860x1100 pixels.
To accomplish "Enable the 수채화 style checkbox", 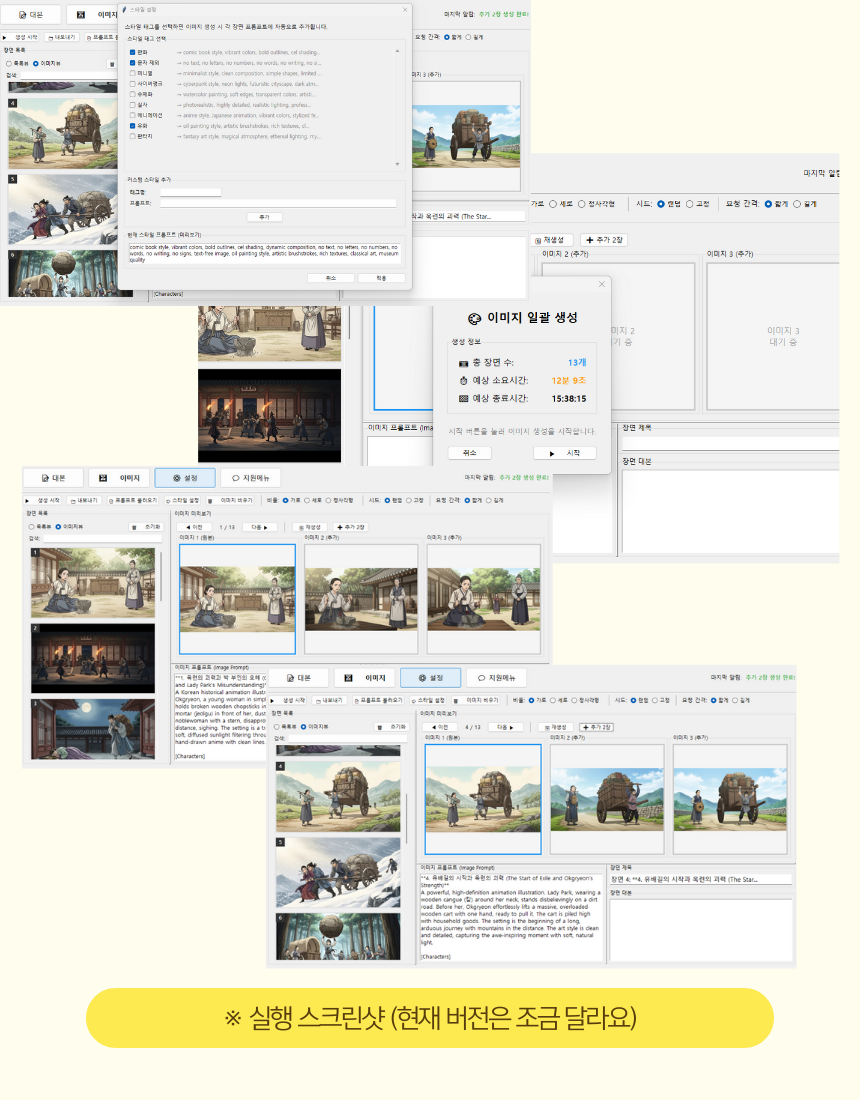I will 133,94.
